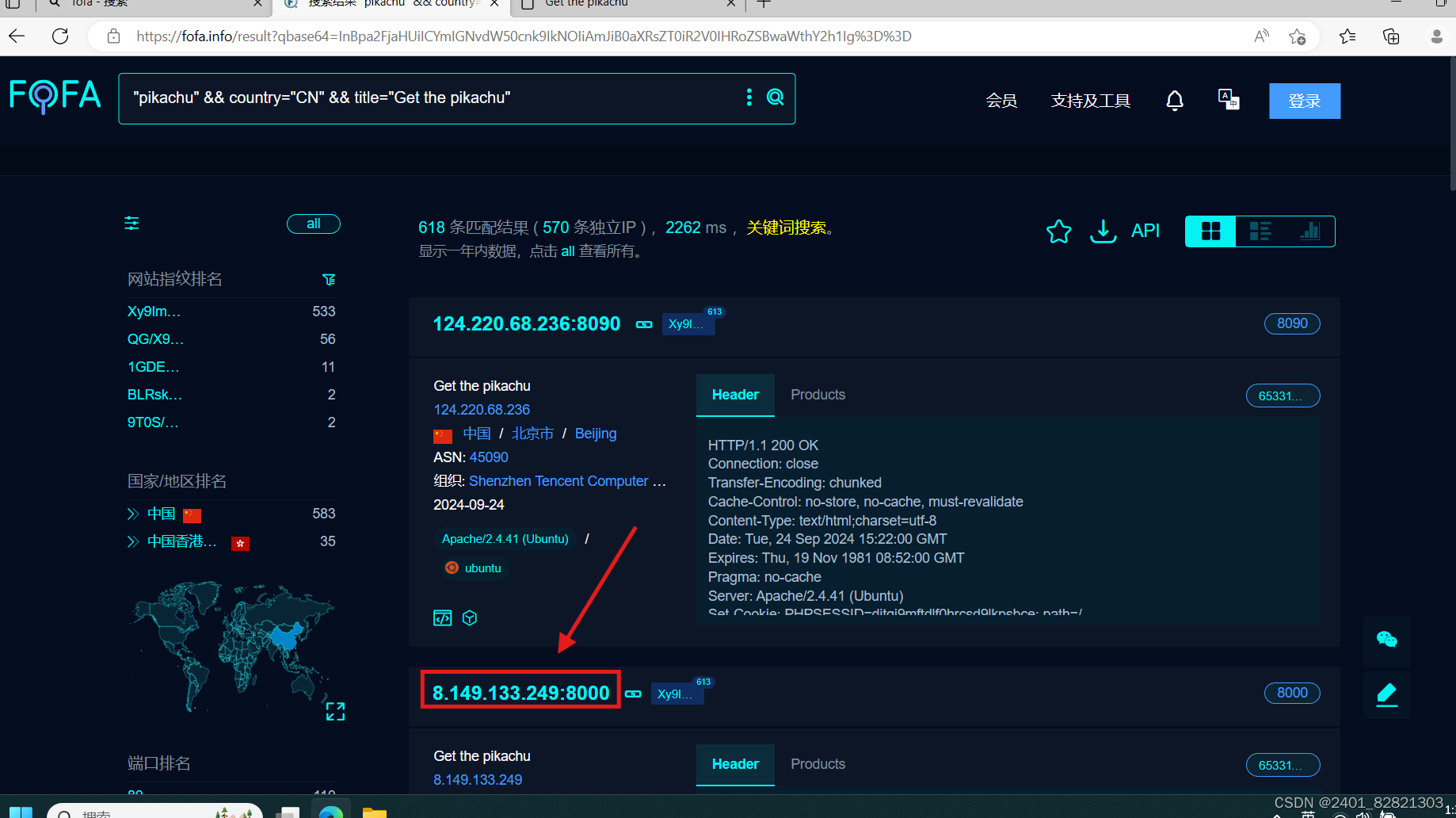Viewport: 1456px width, 818px height.
Task: Open browser collections icon
Action: point(1391,36)
